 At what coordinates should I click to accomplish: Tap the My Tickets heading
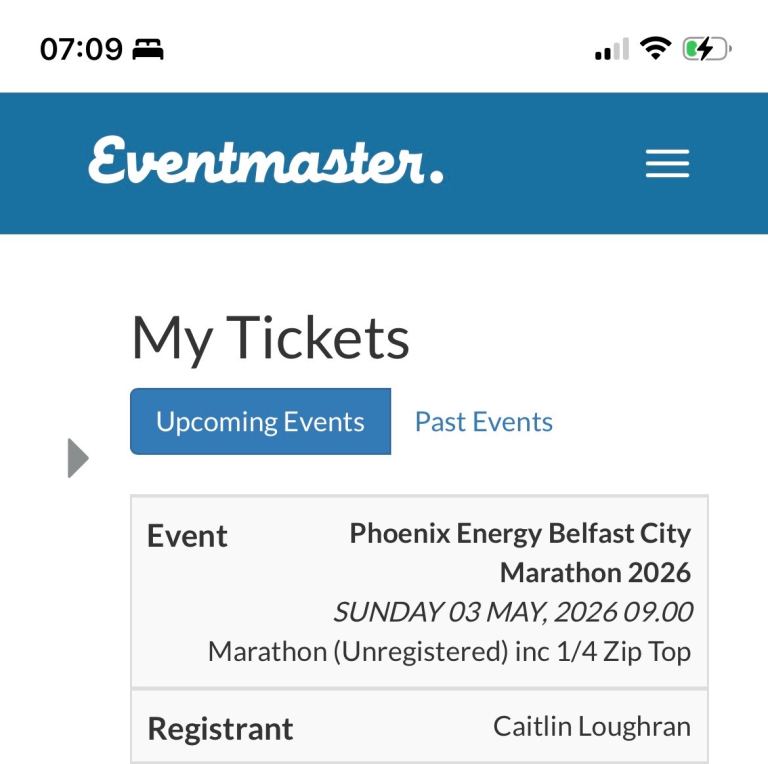[x=270, y=338]
